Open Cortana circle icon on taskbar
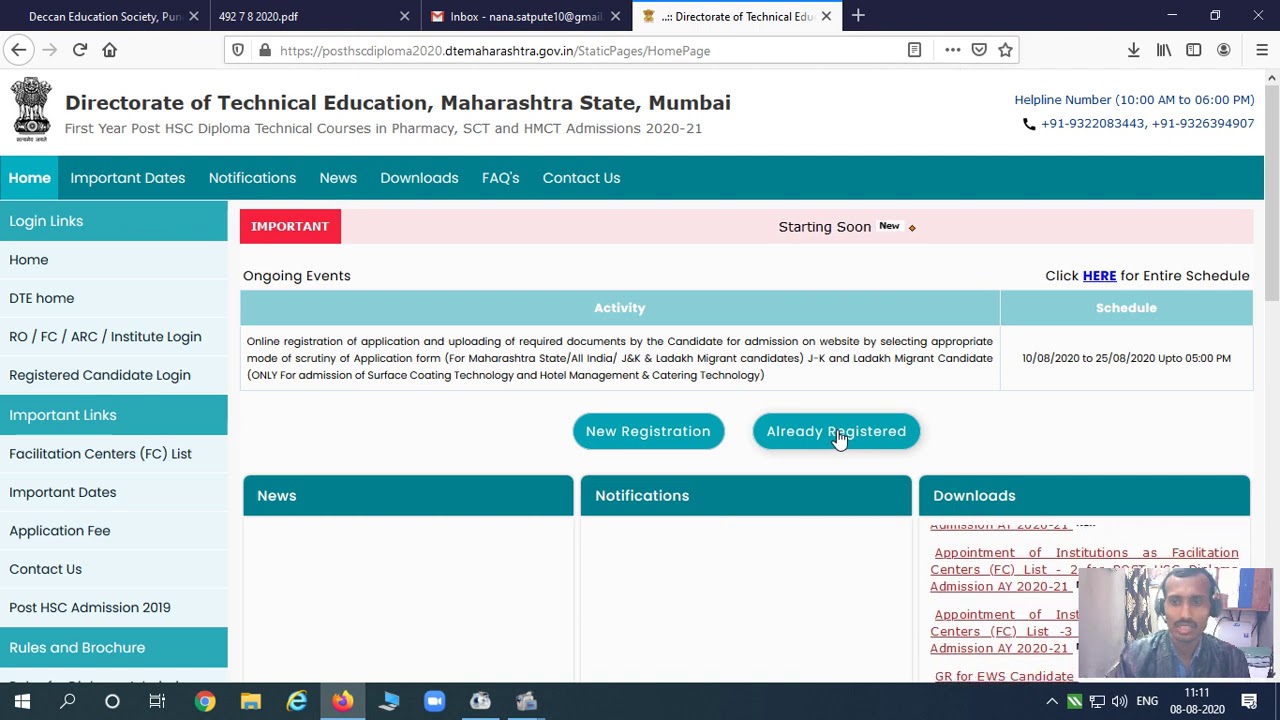The image size is (1280, 720). 112,701
